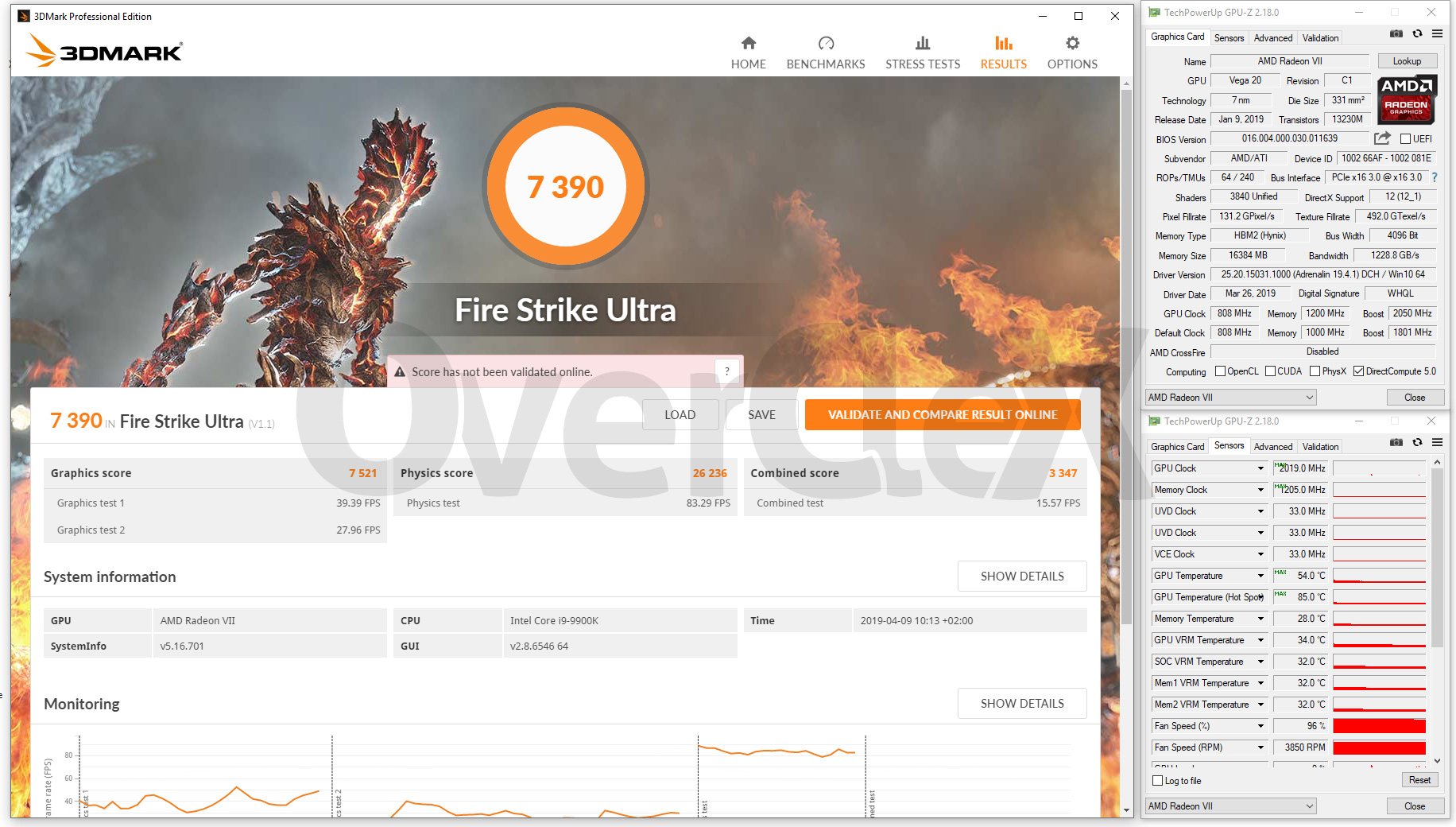Click the Graphics score value 7 521
The height and width of the screenshot is (827, 1456).
click(362, 473)
